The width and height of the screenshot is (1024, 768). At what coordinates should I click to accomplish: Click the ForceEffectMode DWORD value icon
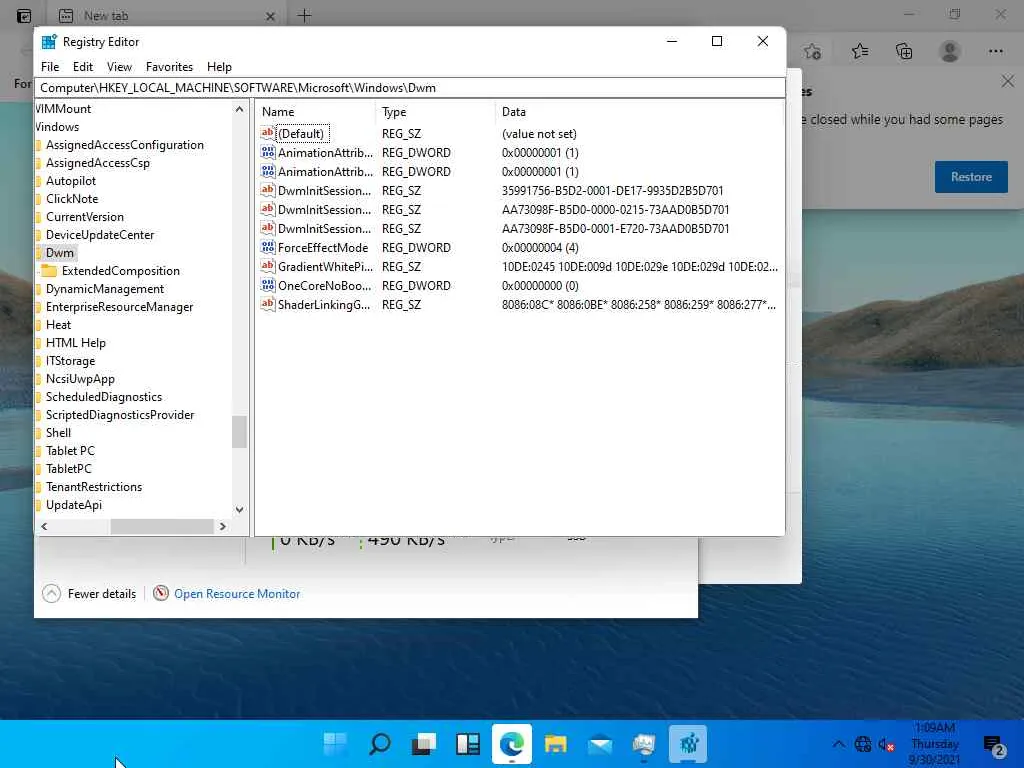coord(267,248)
